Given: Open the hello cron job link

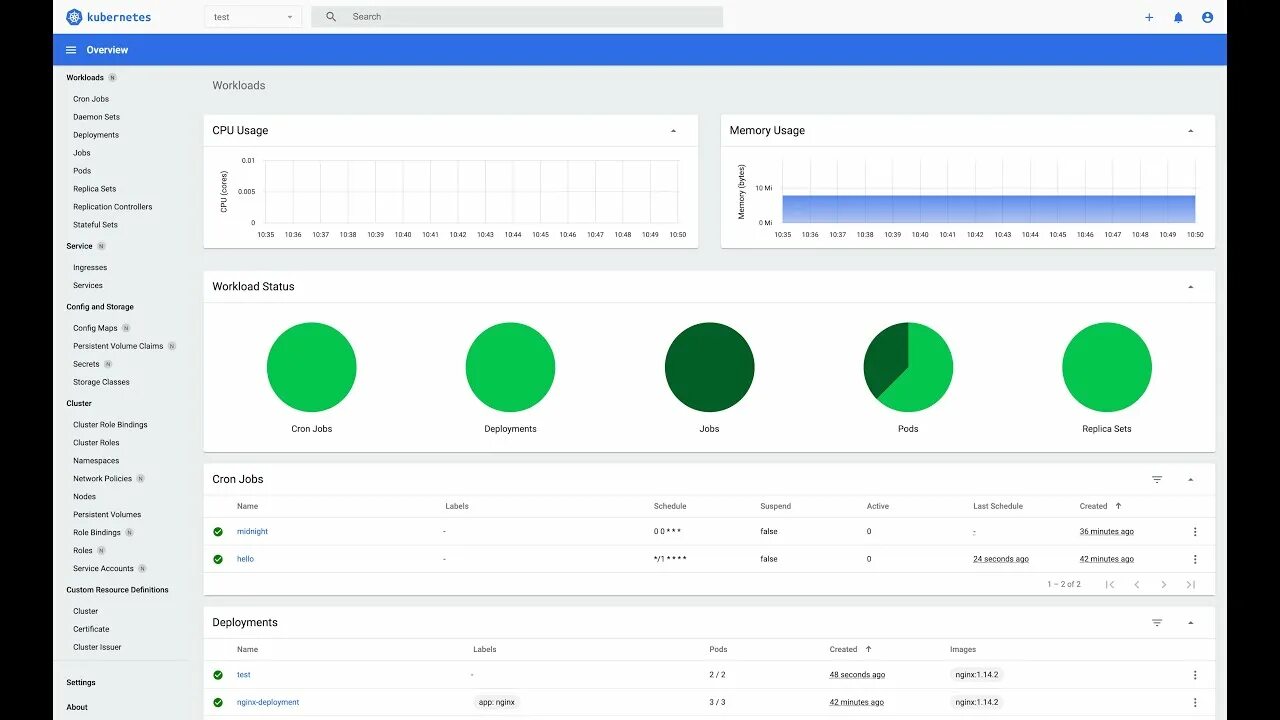Looking at the screenshot, I should click(245, 558).
